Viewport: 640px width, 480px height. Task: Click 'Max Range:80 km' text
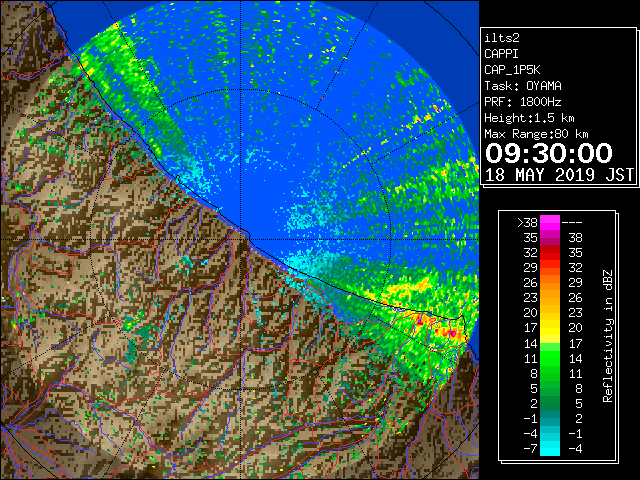pyautogui.click(x=536, y=134)
